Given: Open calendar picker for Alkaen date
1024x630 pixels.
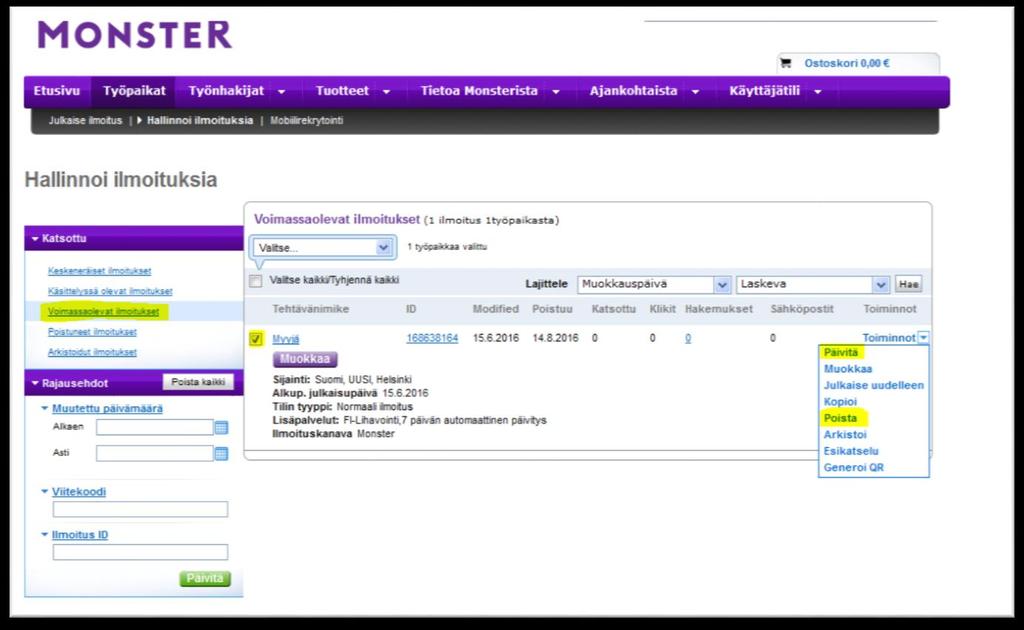Looking at the screenshot, I should [221, 428].
